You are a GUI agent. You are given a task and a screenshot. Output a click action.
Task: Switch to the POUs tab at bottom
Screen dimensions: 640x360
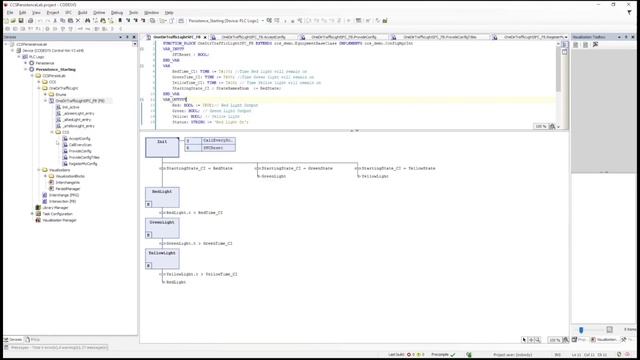(33, 340)
